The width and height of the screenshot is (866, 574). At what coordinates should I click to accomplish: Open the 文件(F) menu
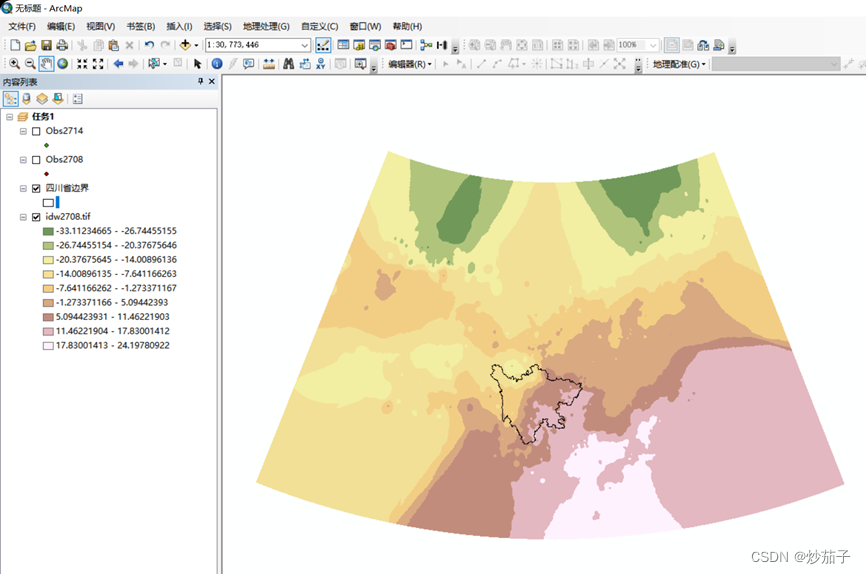coord(22,26)
